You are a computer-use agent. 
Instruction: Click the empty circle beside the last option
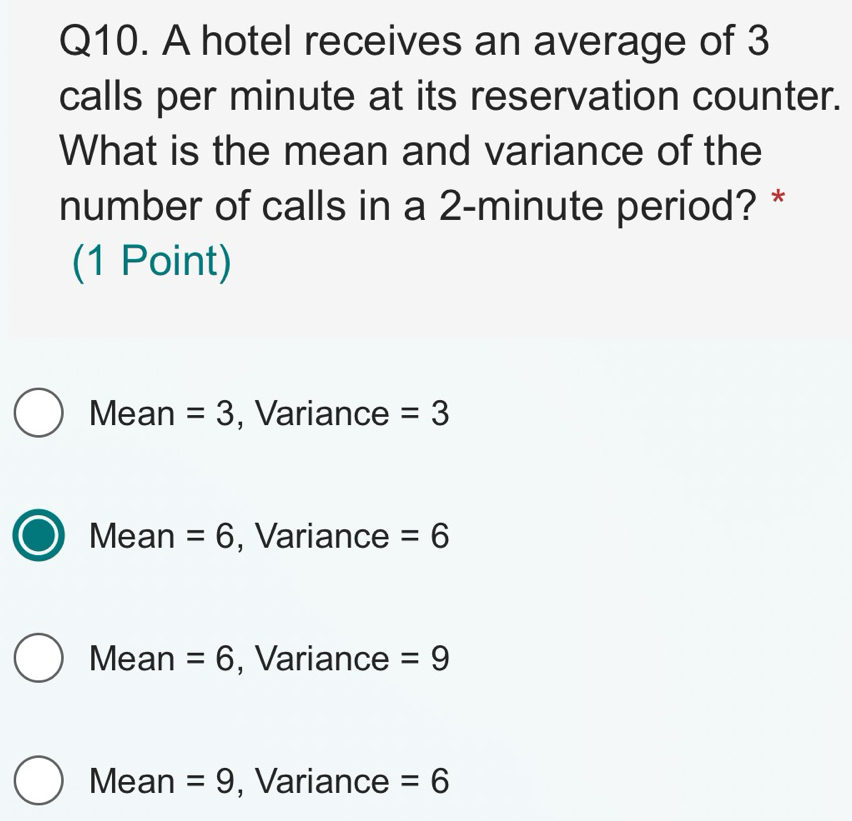click(x=38, y=780)
